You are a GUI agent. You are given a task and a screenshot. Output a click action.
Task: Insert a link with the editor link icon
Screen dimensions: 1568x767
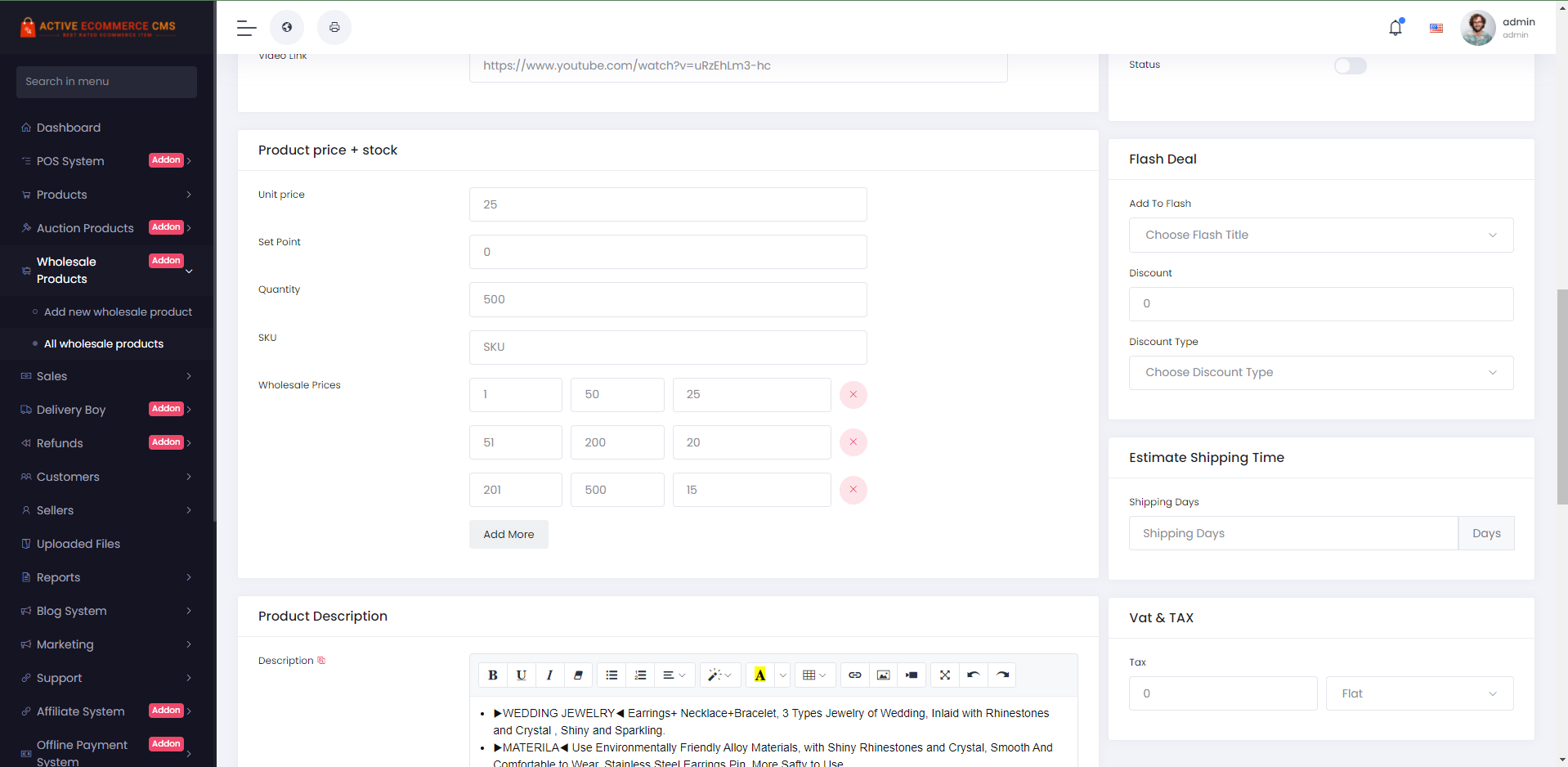tap(854, 675)
